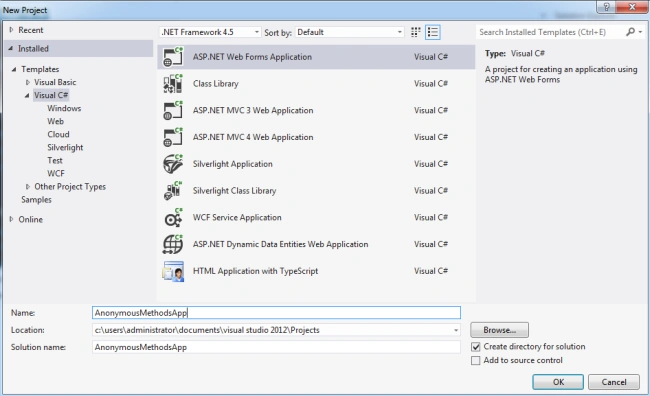Select Class Library template name
This screenshot has height=396, width=650.
[216, 84]
